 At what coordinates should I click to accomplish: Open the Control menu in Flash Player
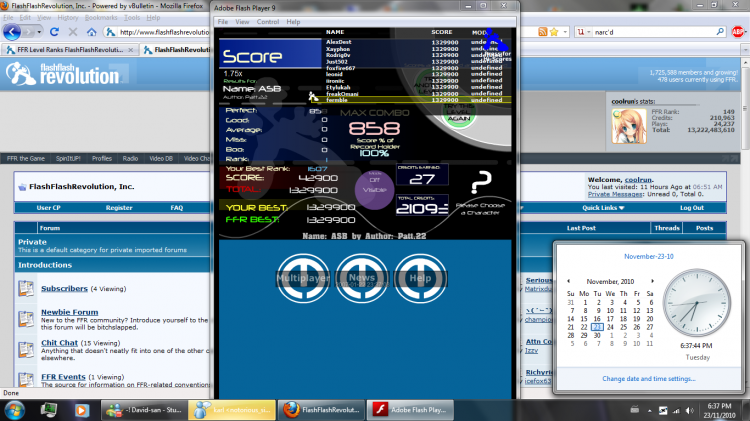click(x=267, y=22)
